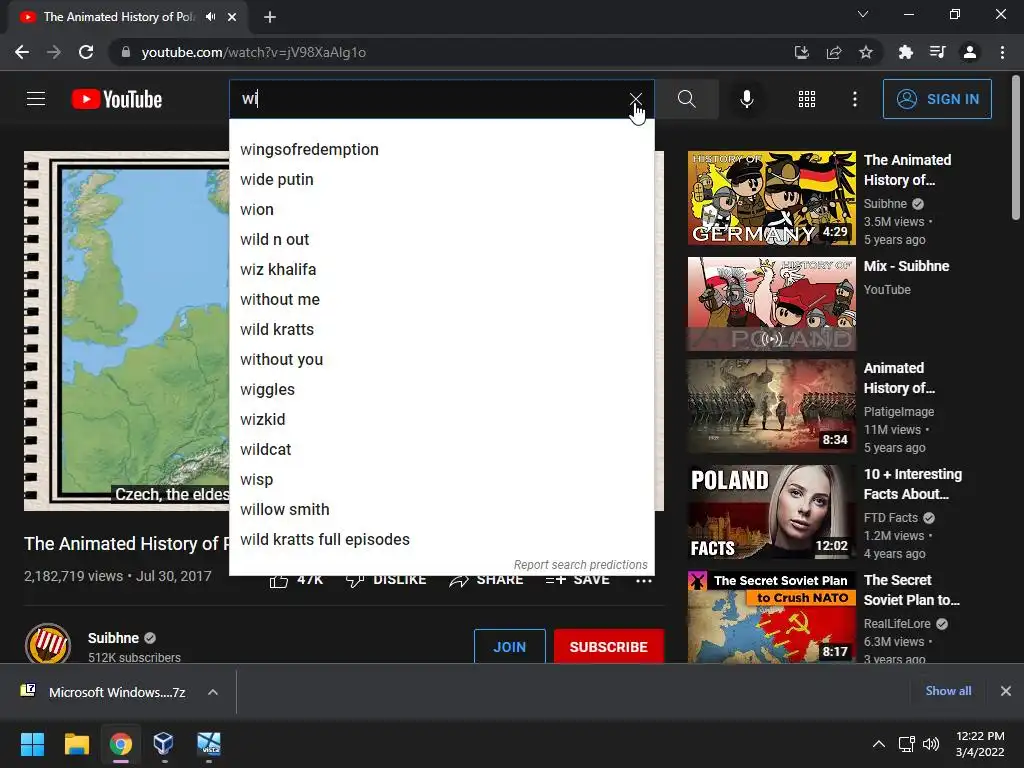The image size is (1024, 768).
Task: Click Show all downloads
Action: (948, 691)
